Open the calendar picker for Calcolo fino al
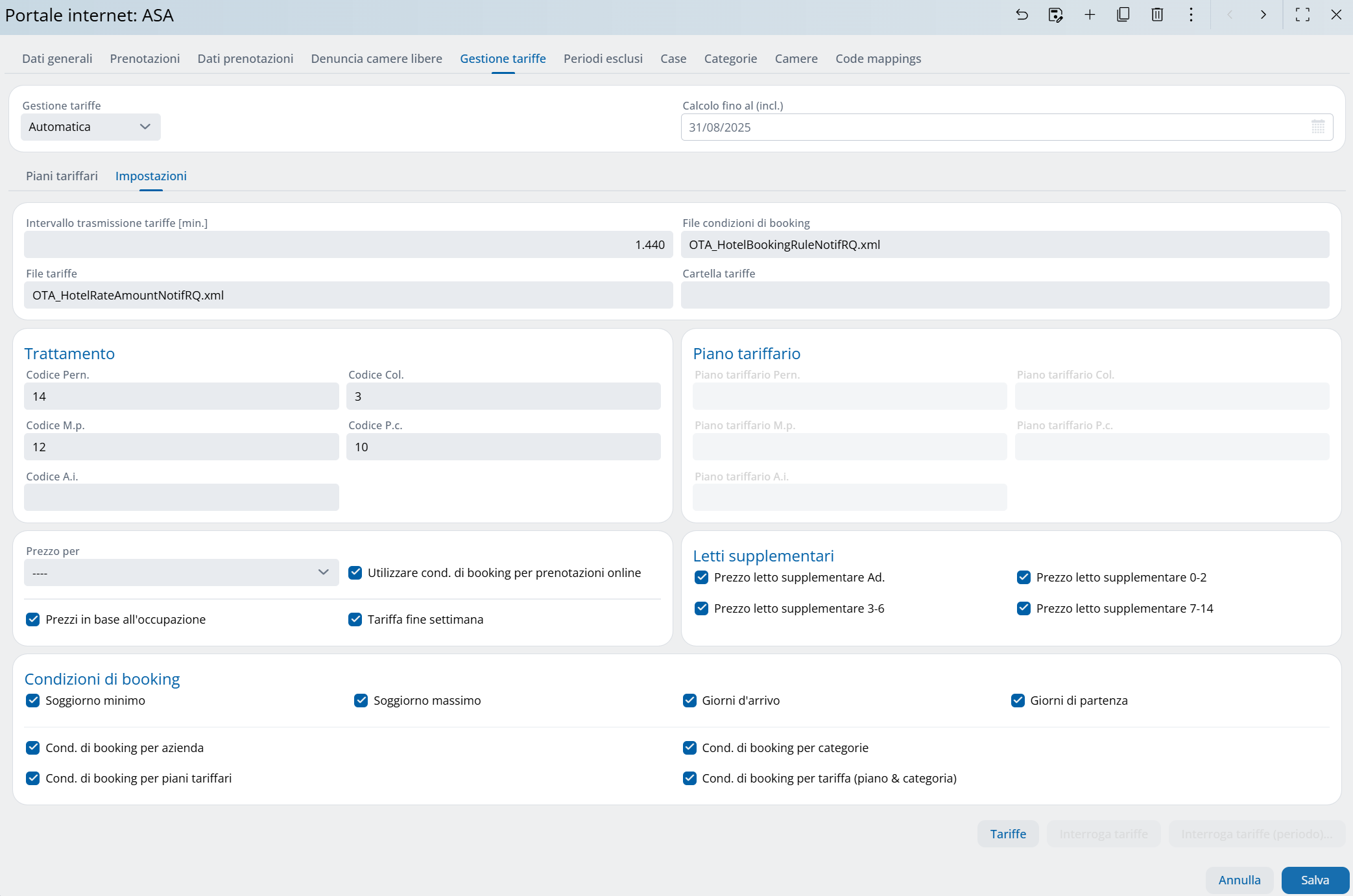 coord(1318,127)
